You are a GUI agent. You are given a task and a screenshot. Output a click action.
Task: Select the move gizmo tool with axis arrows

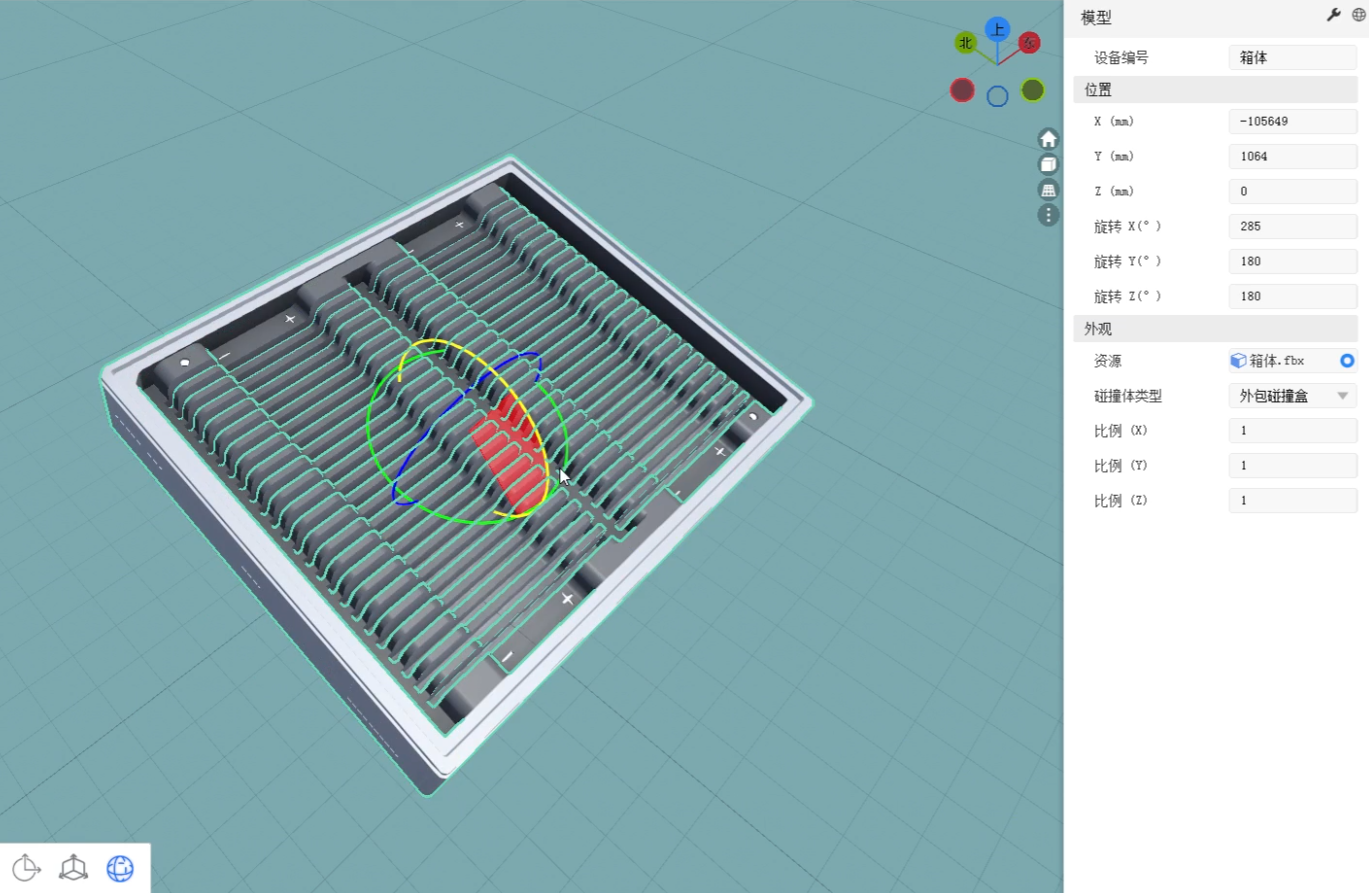(x=26, y=868)
